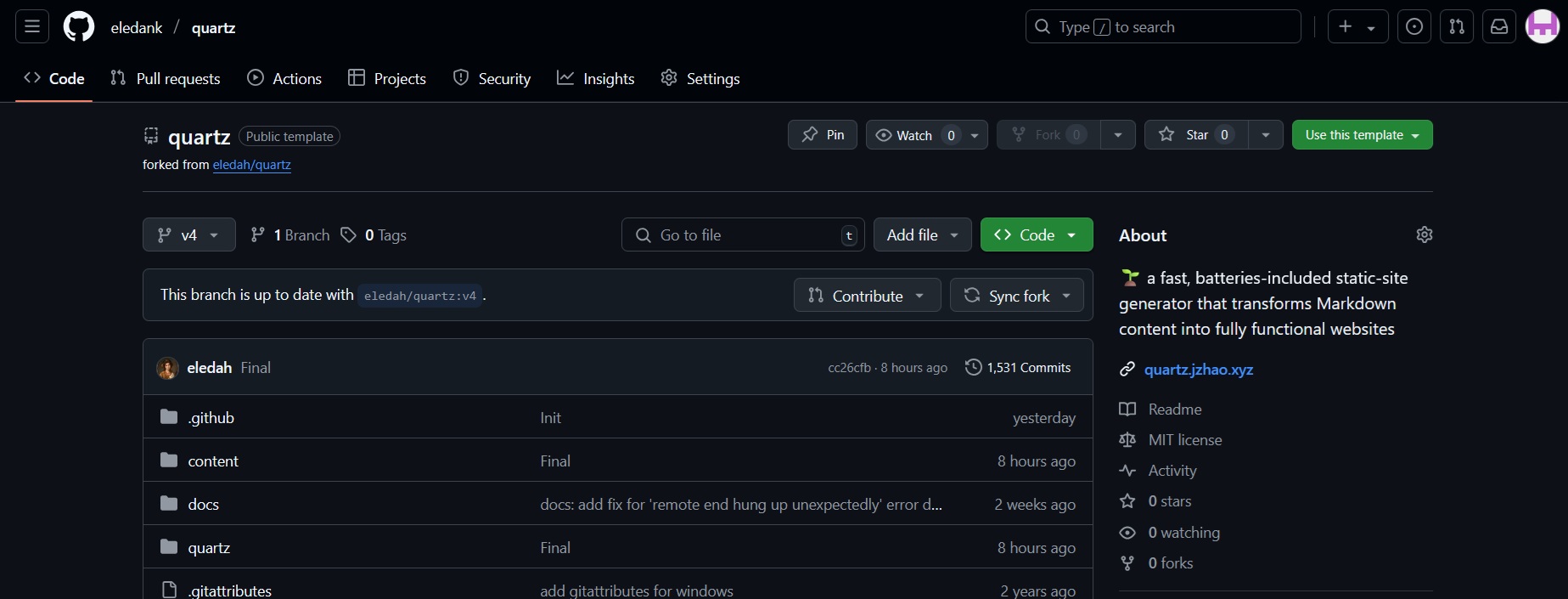Click the fork icon beside 0 forks
1568x599 pixels.
1127,563
